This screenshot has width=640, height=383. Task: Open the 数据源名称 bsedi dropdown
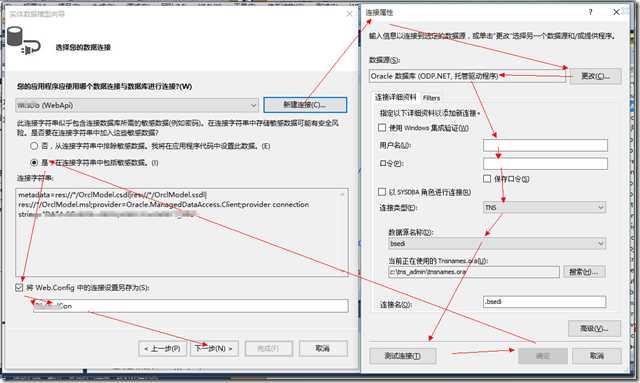point(497,243)
